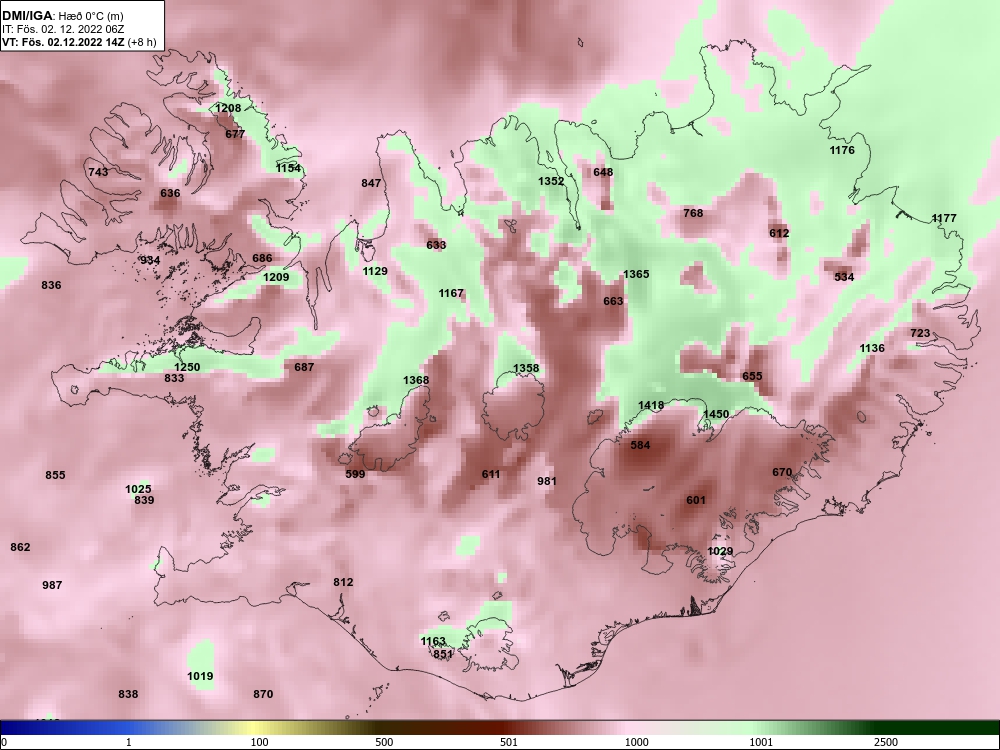
Task: Select the 862 ocean value
Action: (x=20, y=547)
